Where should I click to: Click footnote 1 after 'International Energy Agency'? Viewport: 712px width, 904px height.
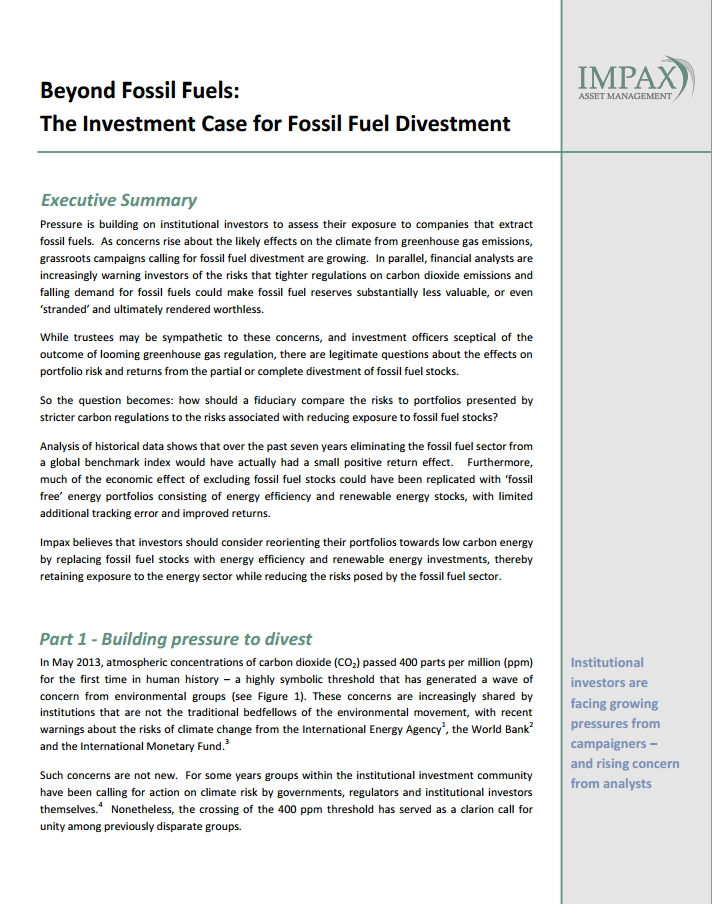[444, 726]
